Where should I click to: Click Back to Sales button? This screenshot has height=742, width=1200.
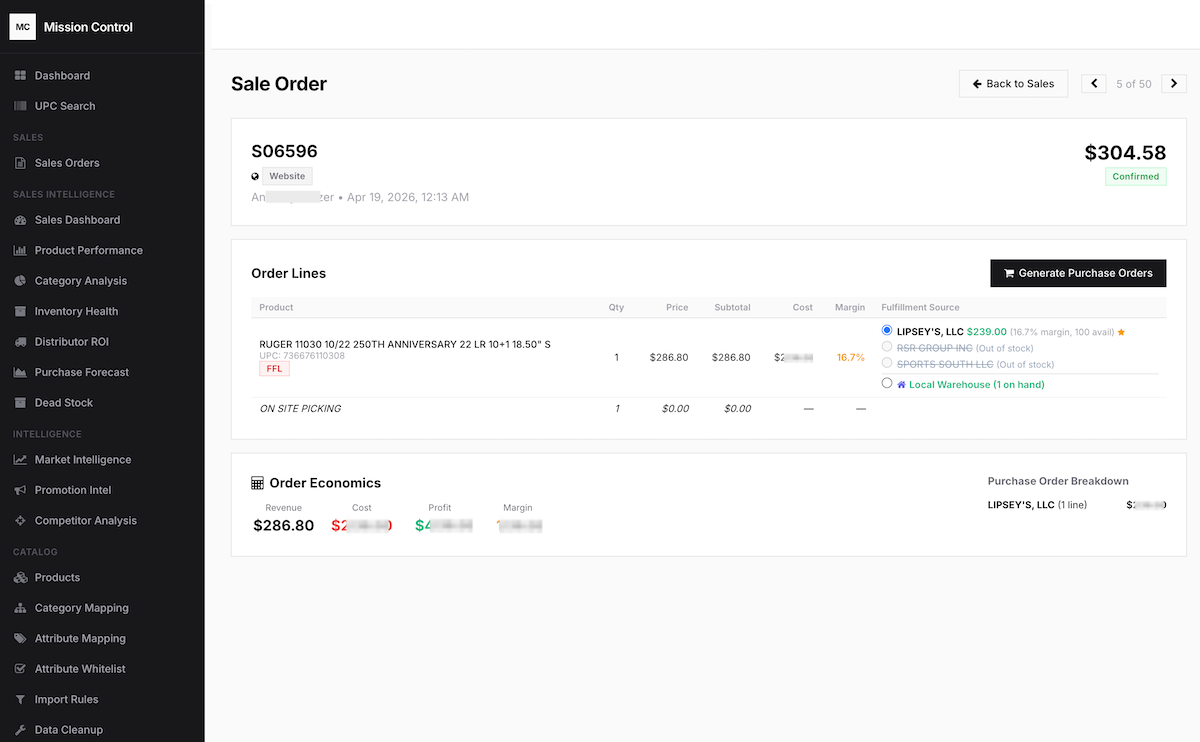click(x=1013, y=84)
